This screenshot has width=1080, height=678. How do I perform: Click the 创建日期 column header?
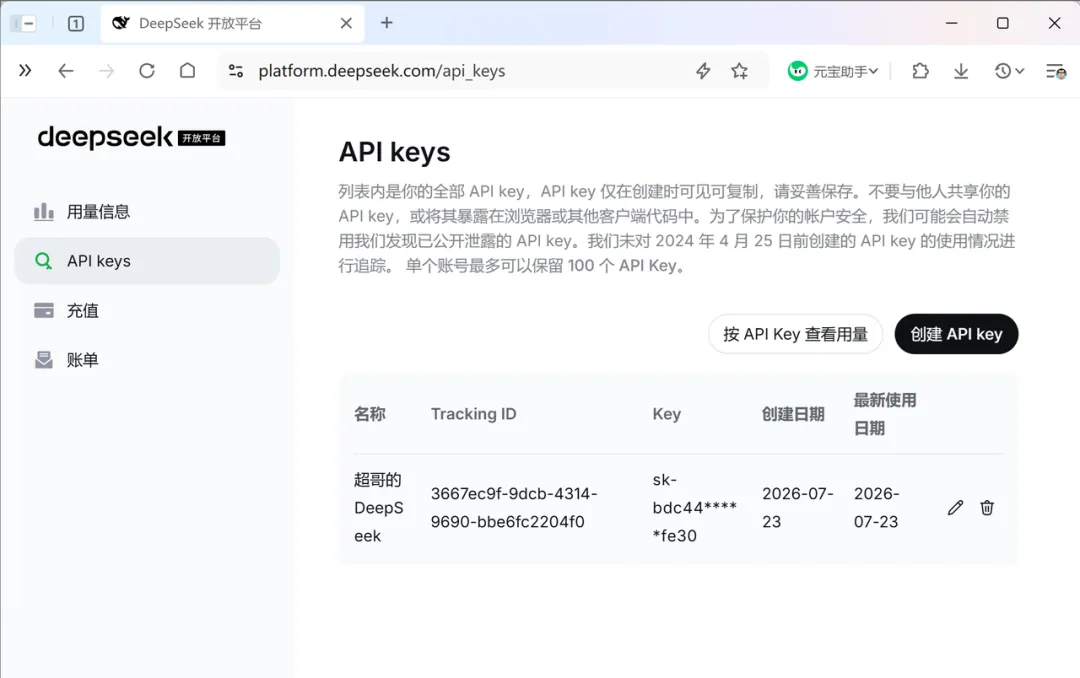pos(793,414)
